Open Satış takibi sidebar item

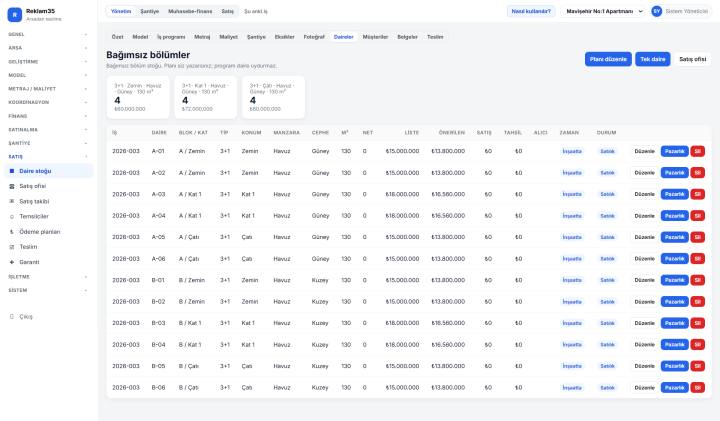[x=48, y=201]
